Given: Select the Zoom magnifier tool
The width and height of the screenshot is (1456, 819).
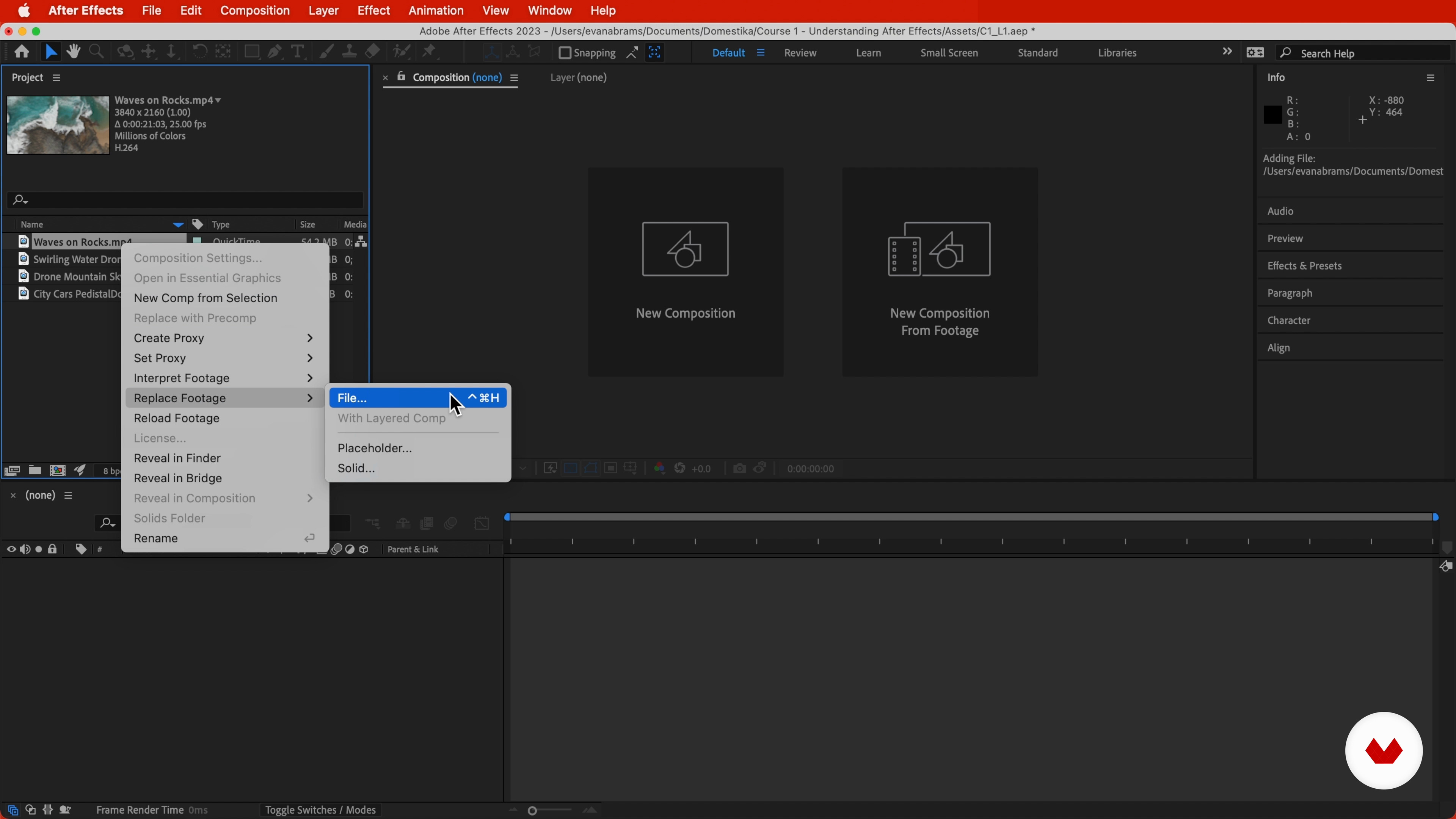Looking at the screenshot, I should coord(97,52).
